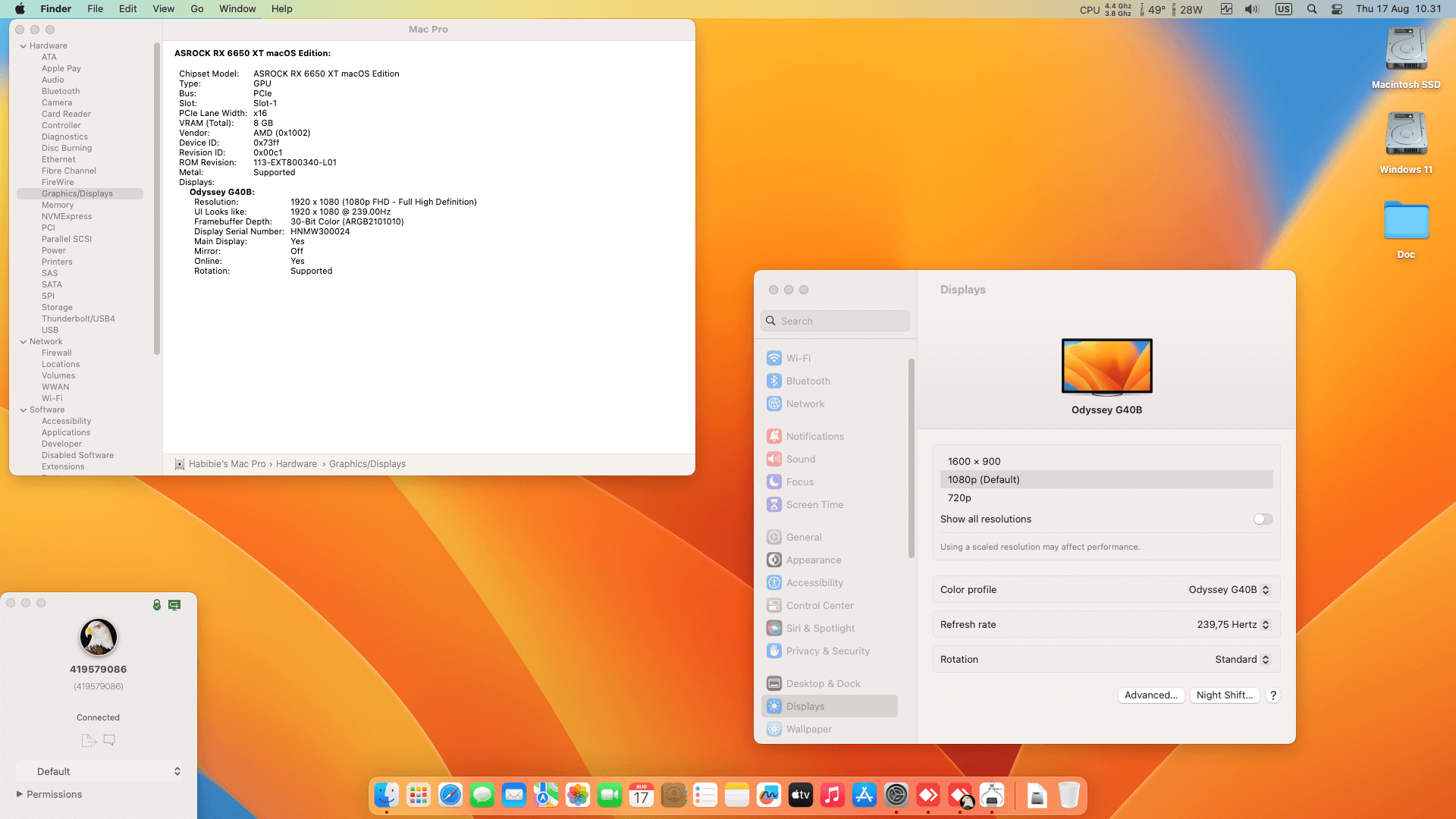This screenshot has width=1456, height=819.
Task: Click the System Settings gear in the Dock
Action: tap(896, 795)
